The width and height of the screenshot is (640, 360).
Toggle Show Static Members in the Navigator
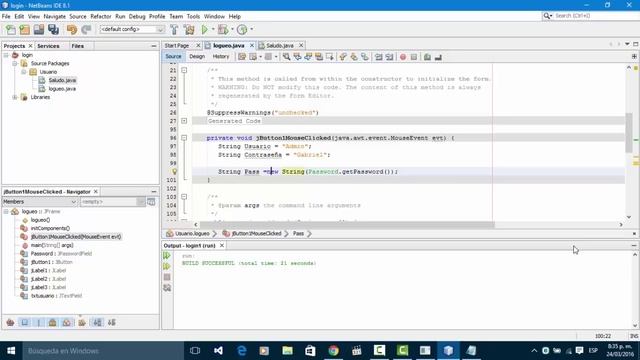[x=39, y=322]
